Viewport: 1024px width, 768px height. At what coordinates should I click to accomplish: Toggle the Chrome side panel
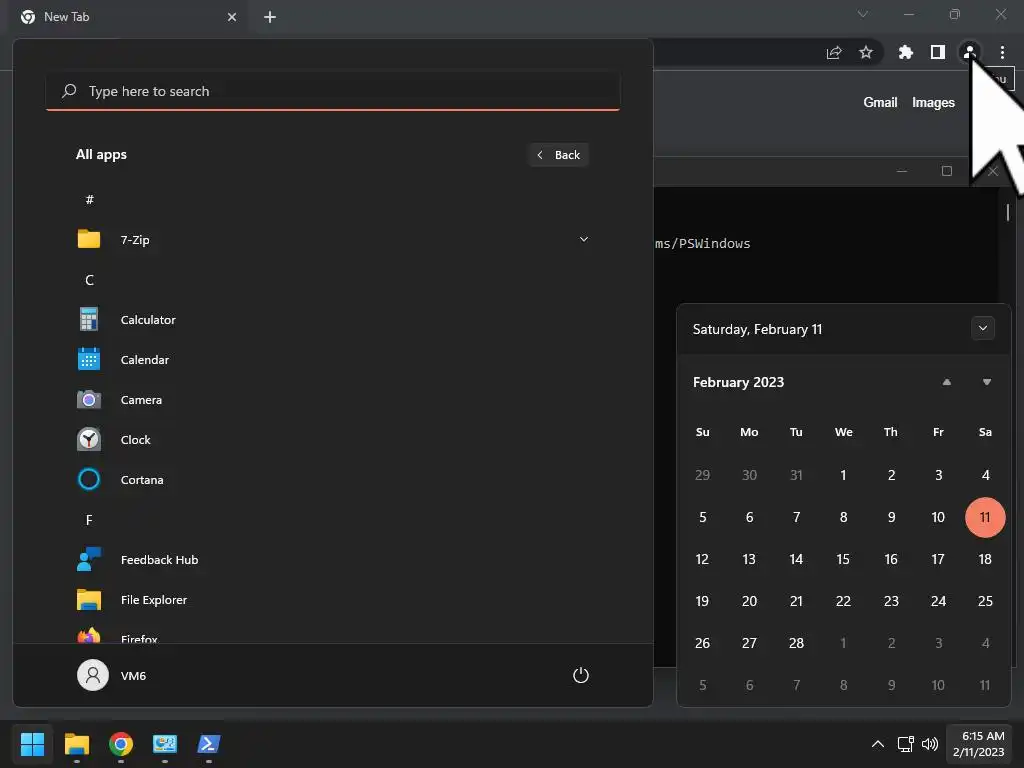pyautogui.click(x=938, y=52)
